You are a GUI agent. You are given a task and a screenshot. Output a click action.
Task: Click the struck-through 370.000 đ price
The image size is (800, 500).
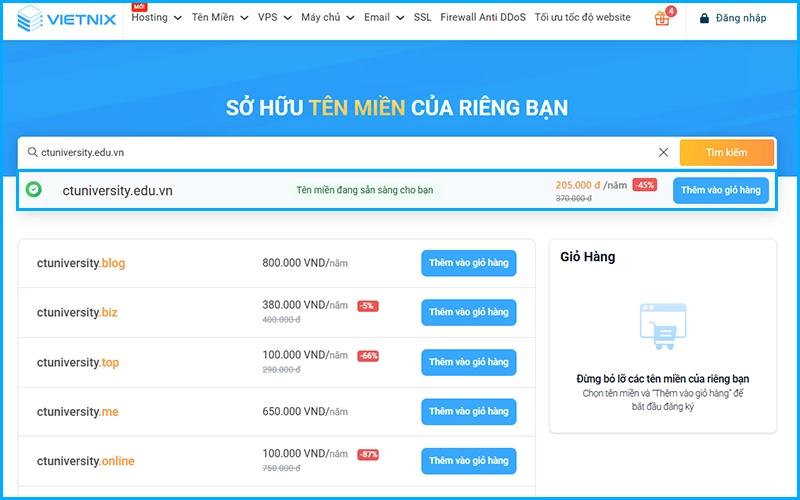tap(573, 198)
